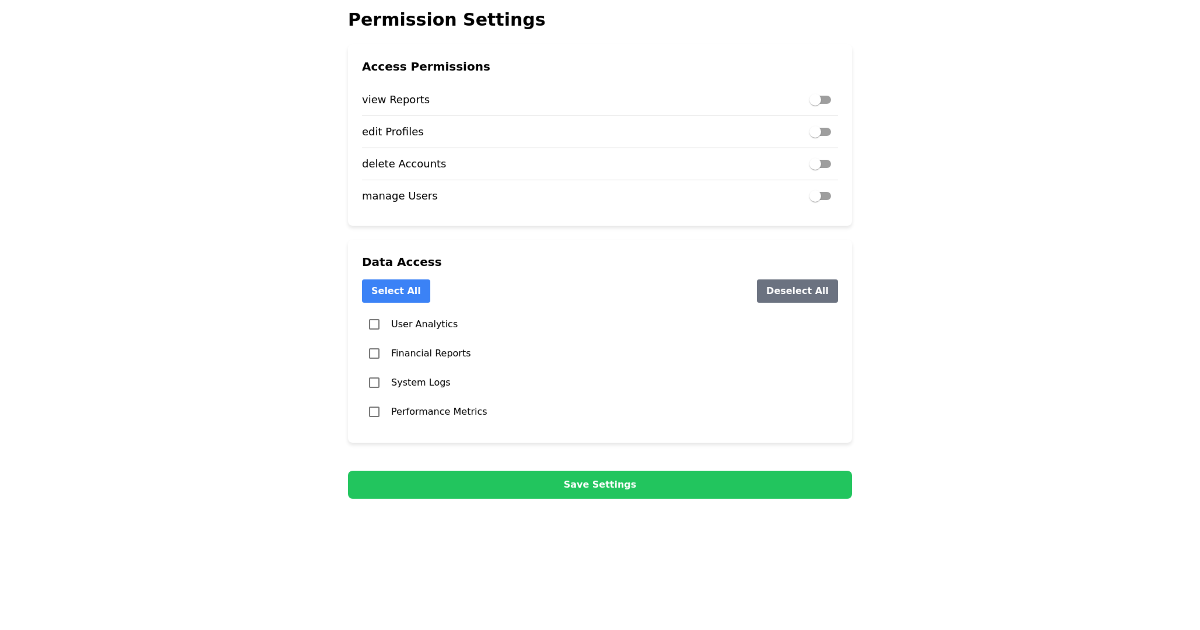This screenshot has width=1200, height=630.
Task: Select the Financial Reports checkbox
Action: tap(374, 353)
